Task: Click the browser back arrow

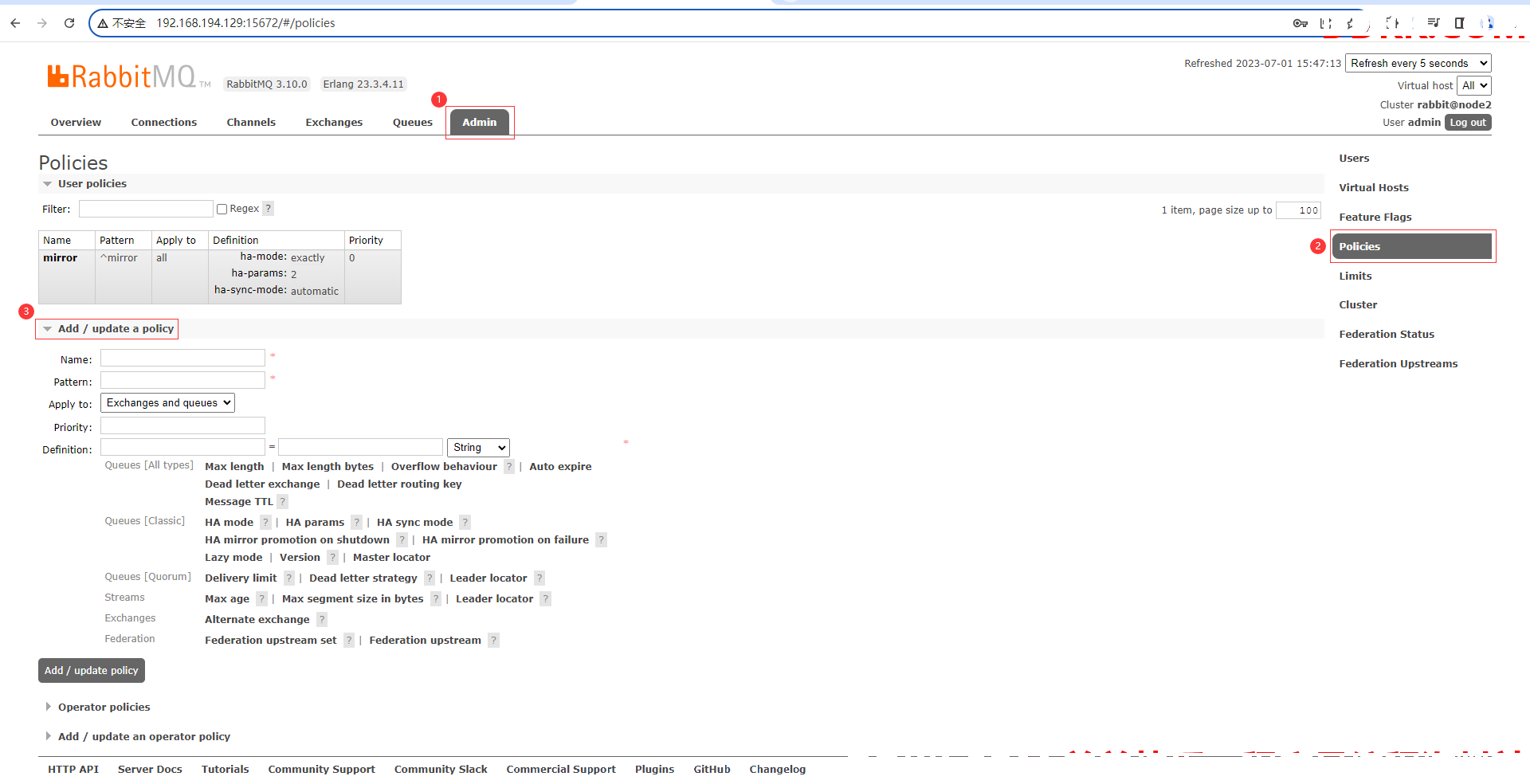Action: tap(15, 23)
